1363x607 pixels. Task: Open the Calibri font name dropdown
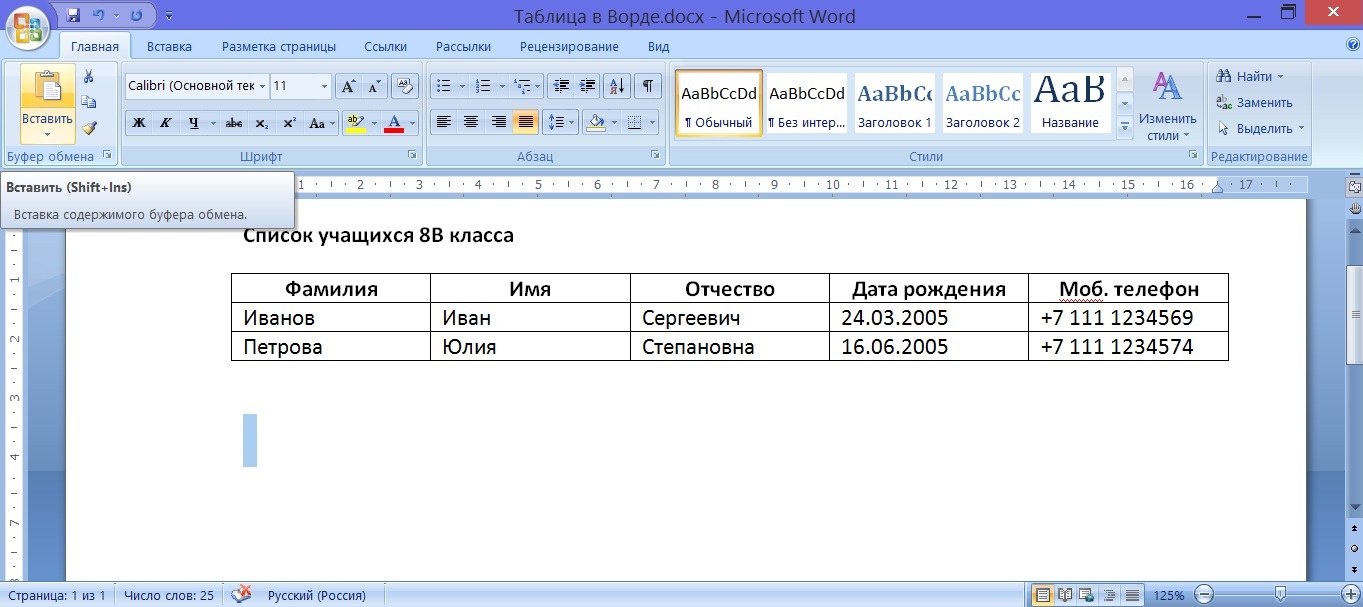(262, 87)
